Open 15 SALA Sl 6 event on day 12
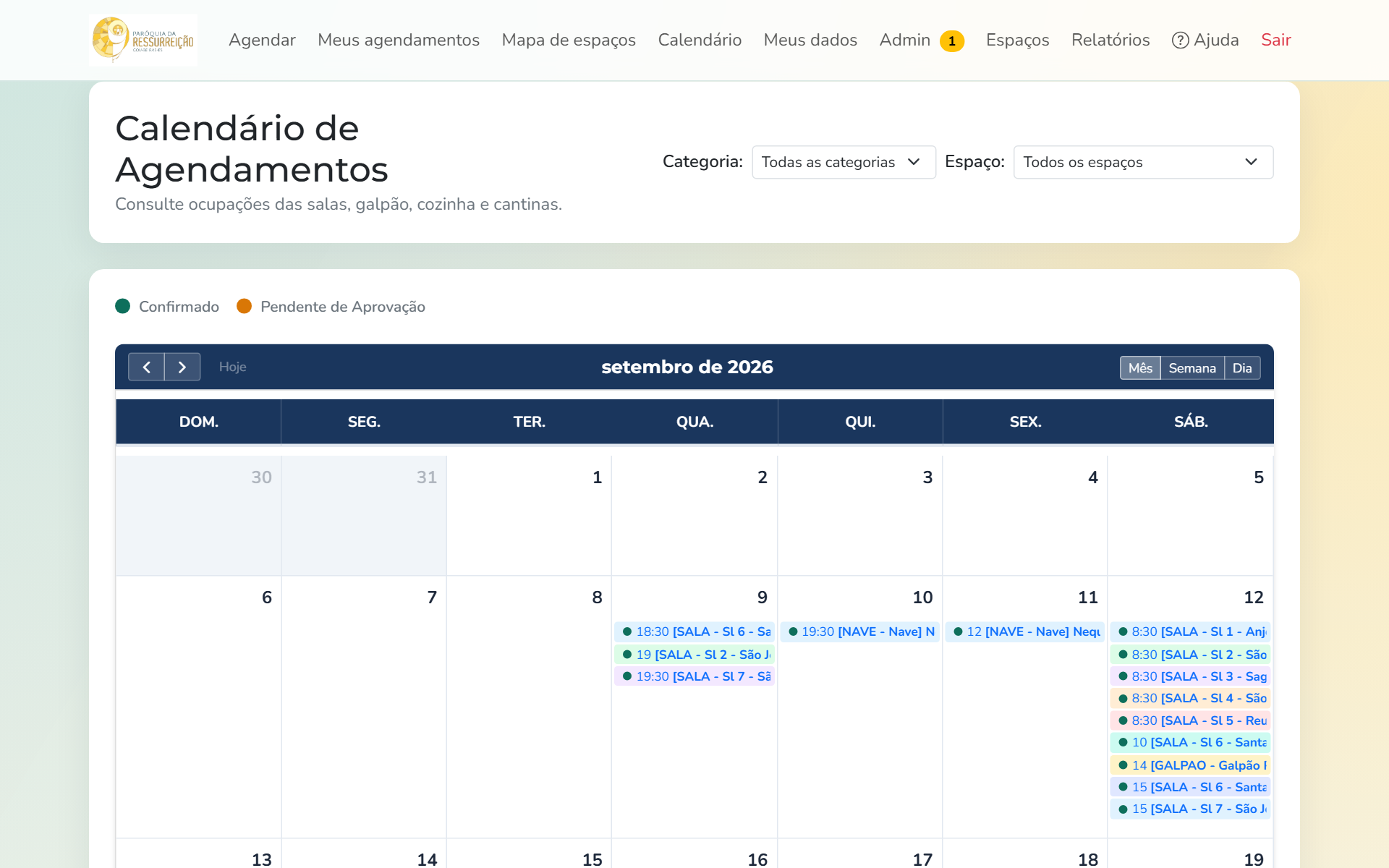The width and height of the screenshot is (1389, 868). coord(1191,787)
